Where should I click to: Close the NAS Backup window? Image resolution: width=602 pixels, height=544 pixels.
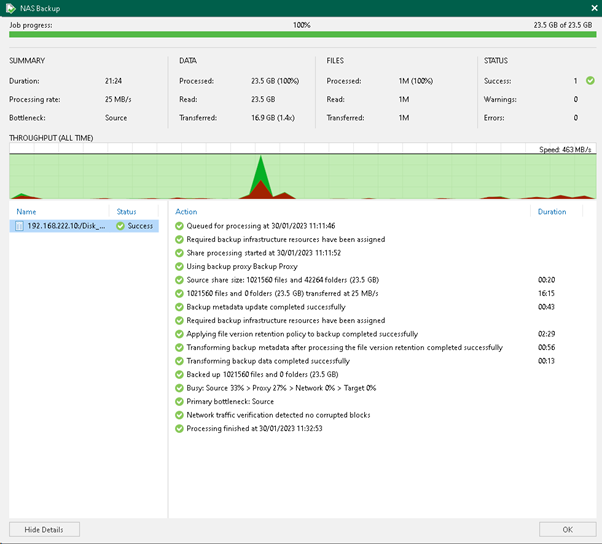coord(594,8)
